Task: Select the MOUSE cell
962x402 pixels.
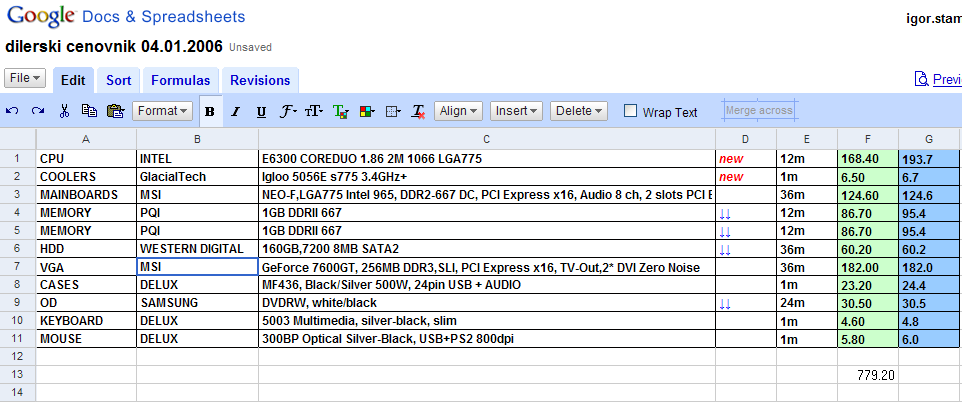Action: (x=86, y=338)
